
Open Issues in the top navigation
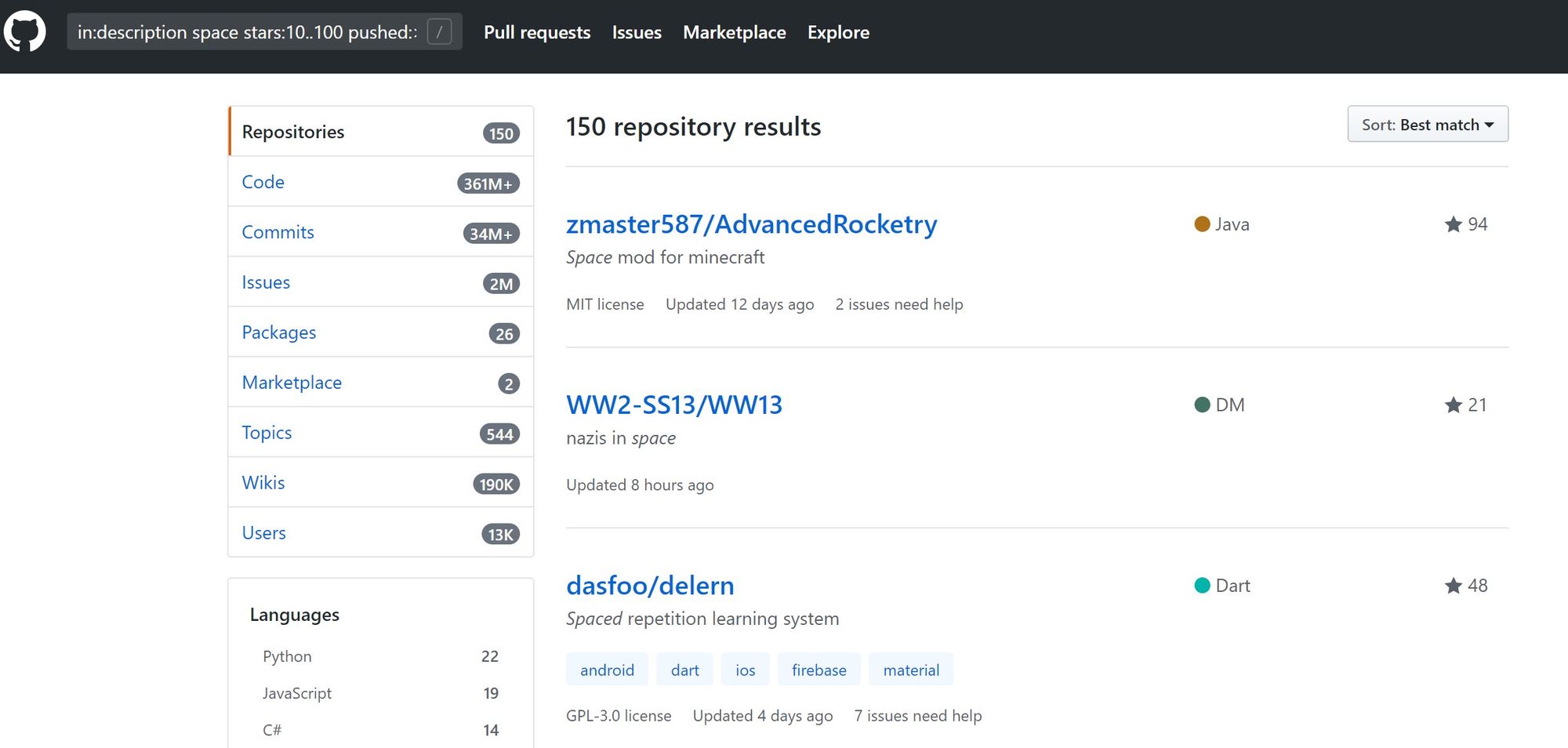(x=637, y=32)
